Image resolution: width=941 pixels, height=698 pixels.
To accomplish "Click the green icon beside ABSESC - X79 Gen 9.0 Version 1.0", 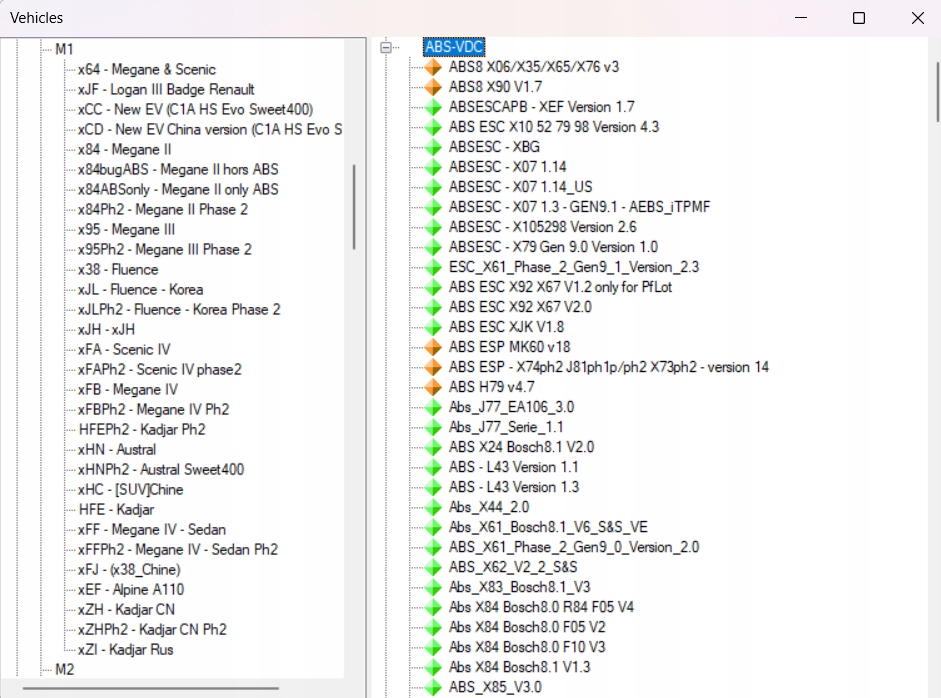I will click(433, 247).
